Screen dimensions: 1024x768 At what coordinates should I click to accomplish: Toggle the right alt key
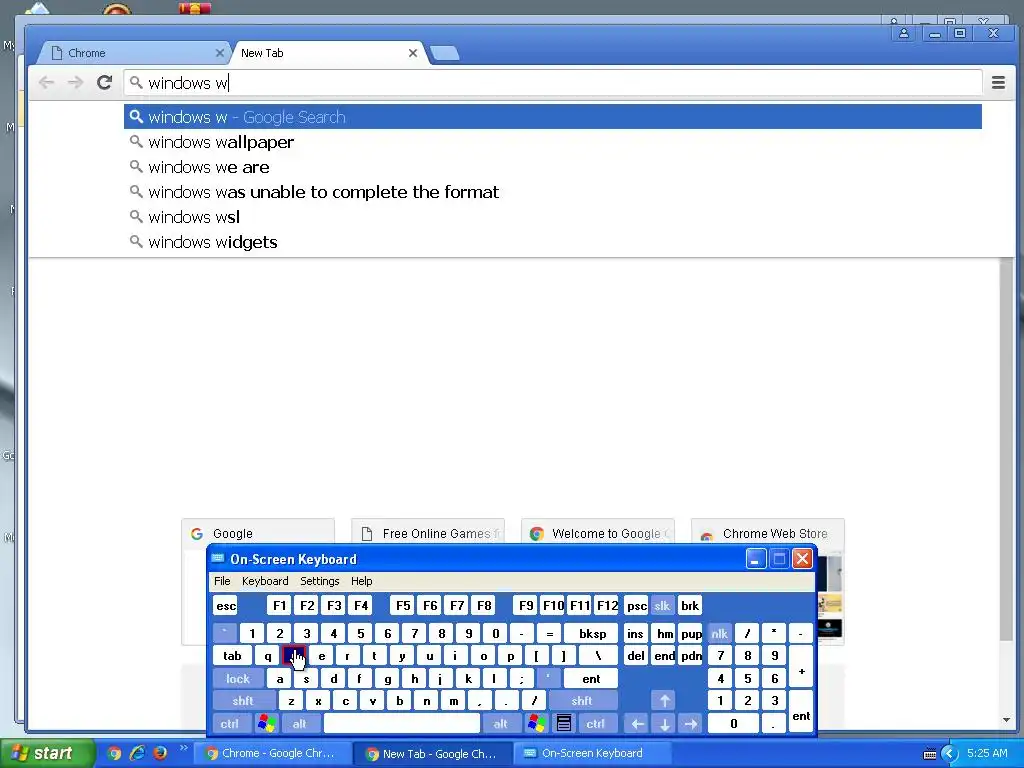tap(500, 724)
